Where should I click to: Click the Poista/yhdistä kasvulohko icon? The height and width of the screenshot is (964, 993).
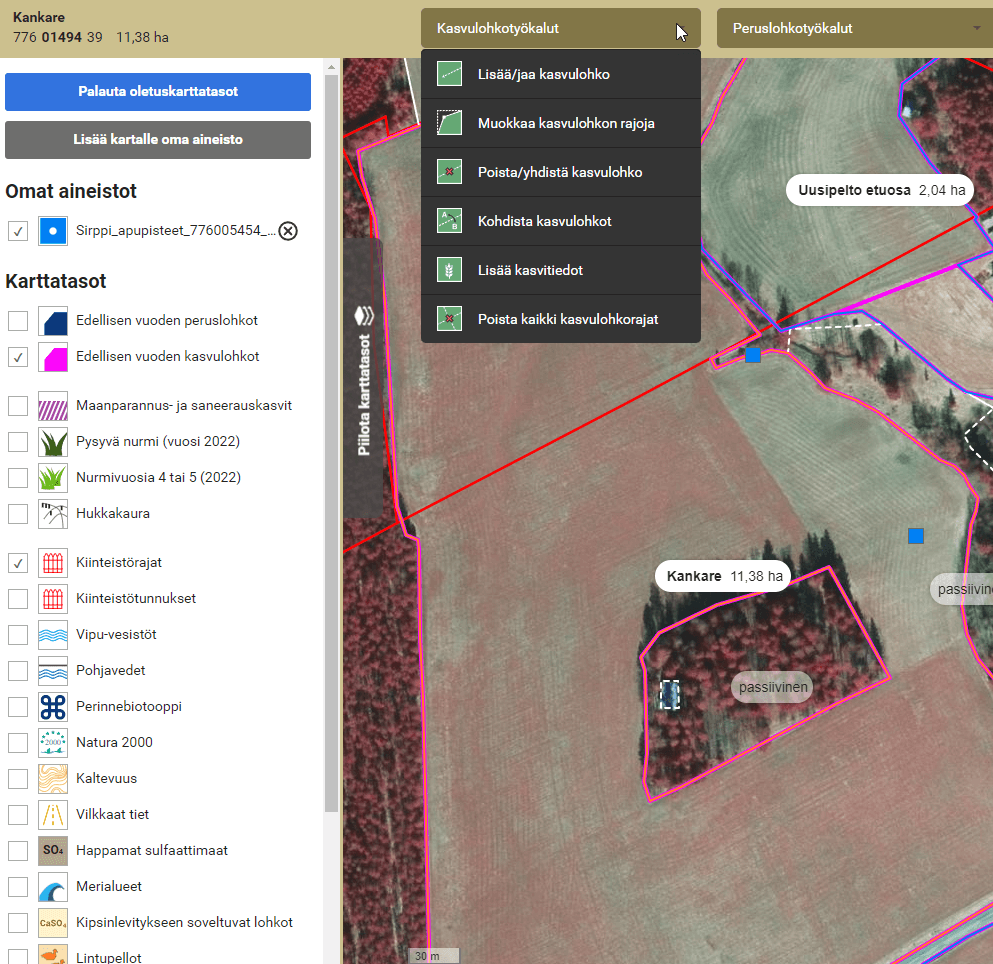coord(449,172)
